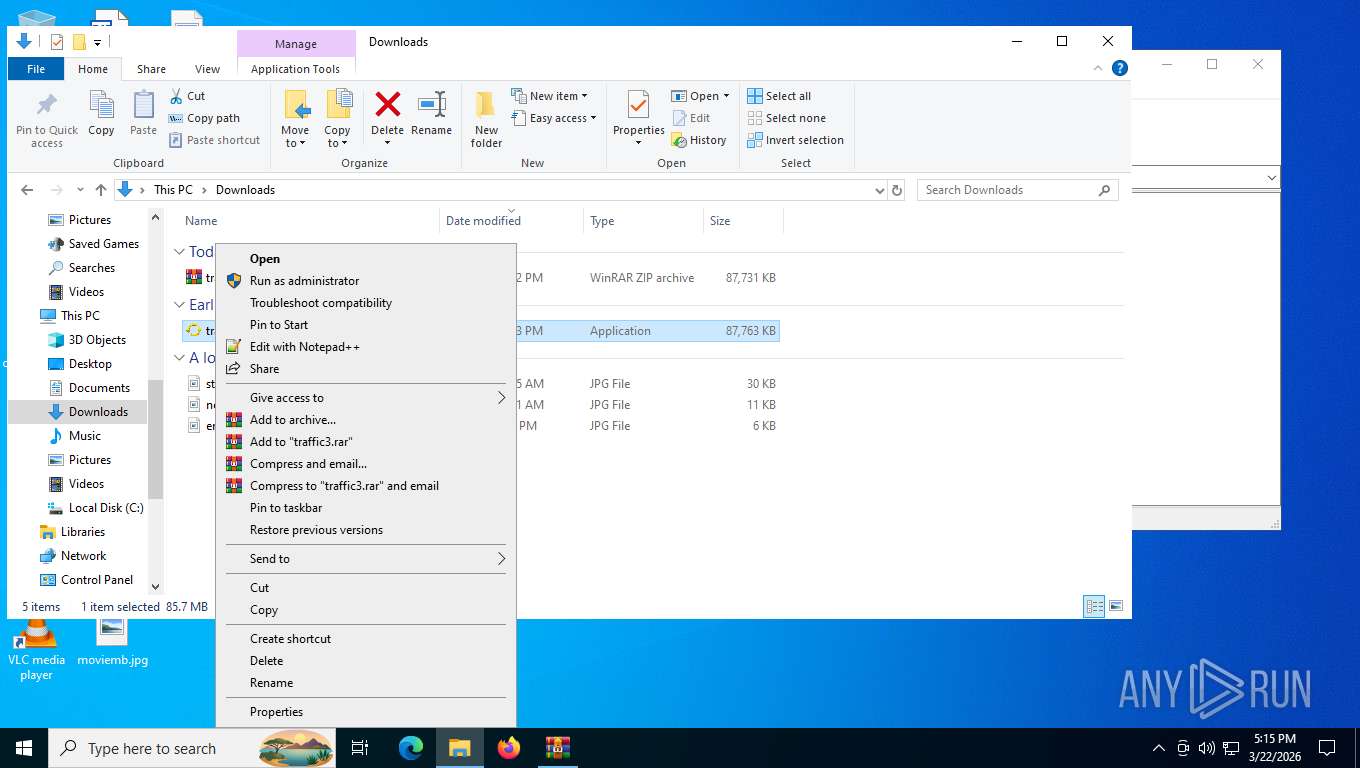The image size is (1360, 768).
Task: Click the This PC breadcrumb in address bar
Action: pyautogui.click(x=173, y=190)
